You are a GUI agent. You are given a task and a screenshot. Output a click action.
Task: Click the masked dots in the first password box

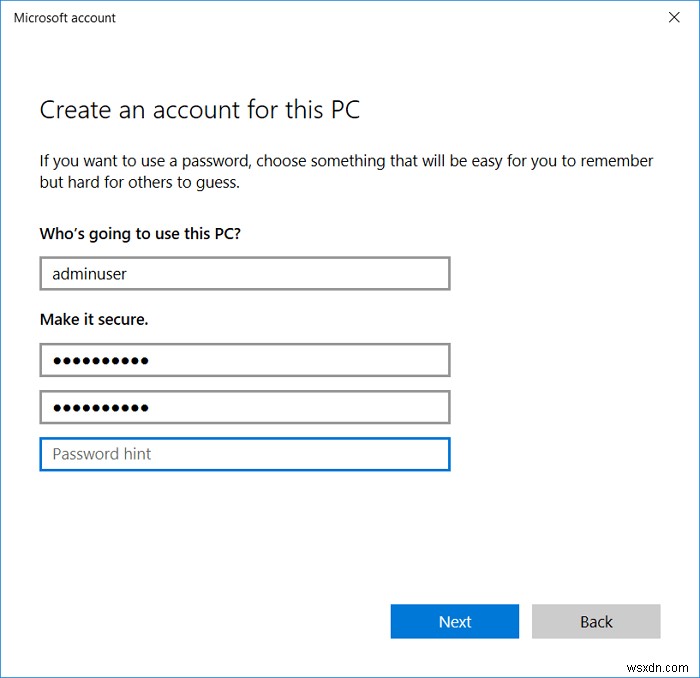tap(100, 360)
